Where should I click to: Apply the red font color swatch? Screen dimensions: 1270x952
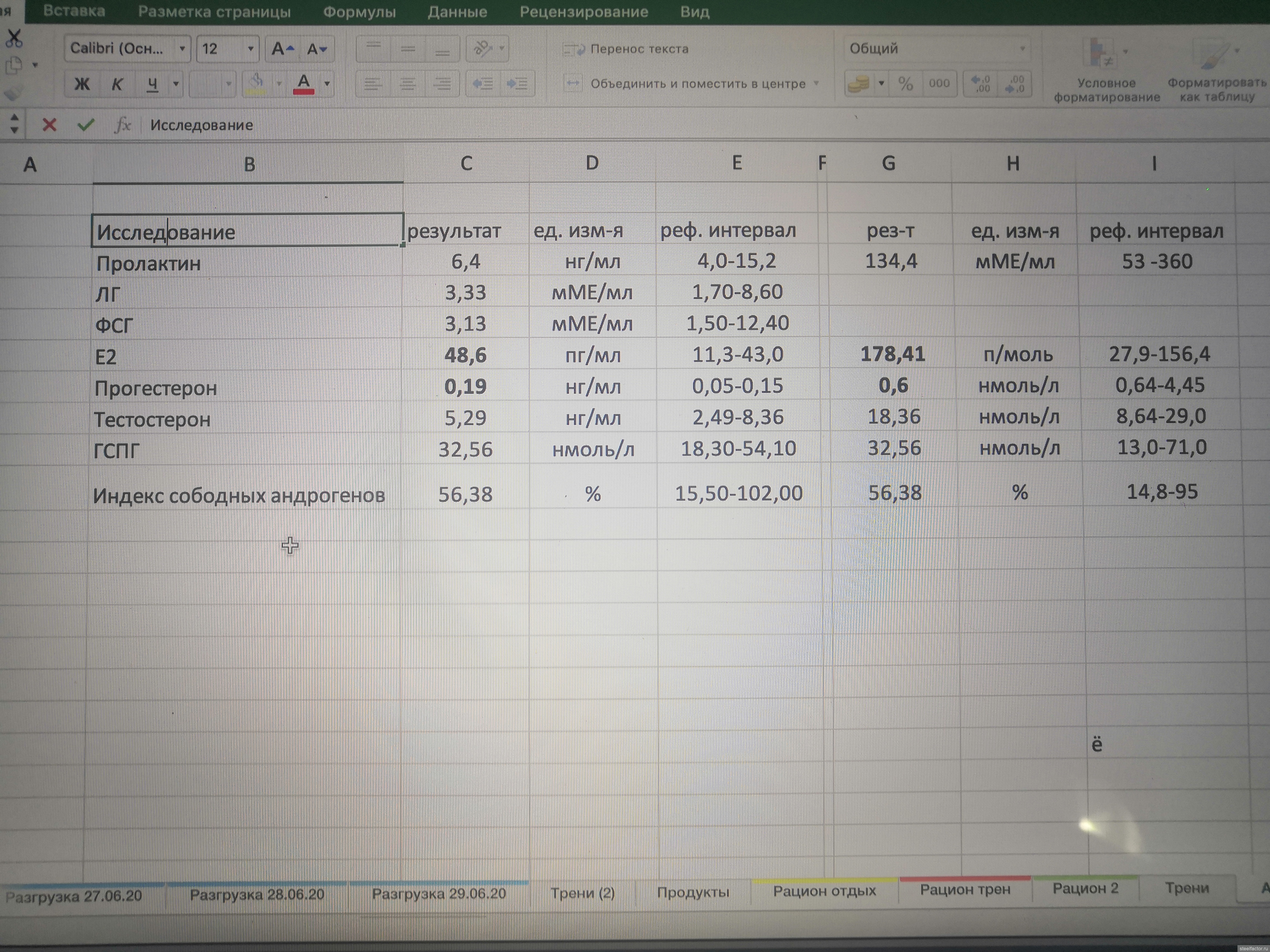(304, 84)
